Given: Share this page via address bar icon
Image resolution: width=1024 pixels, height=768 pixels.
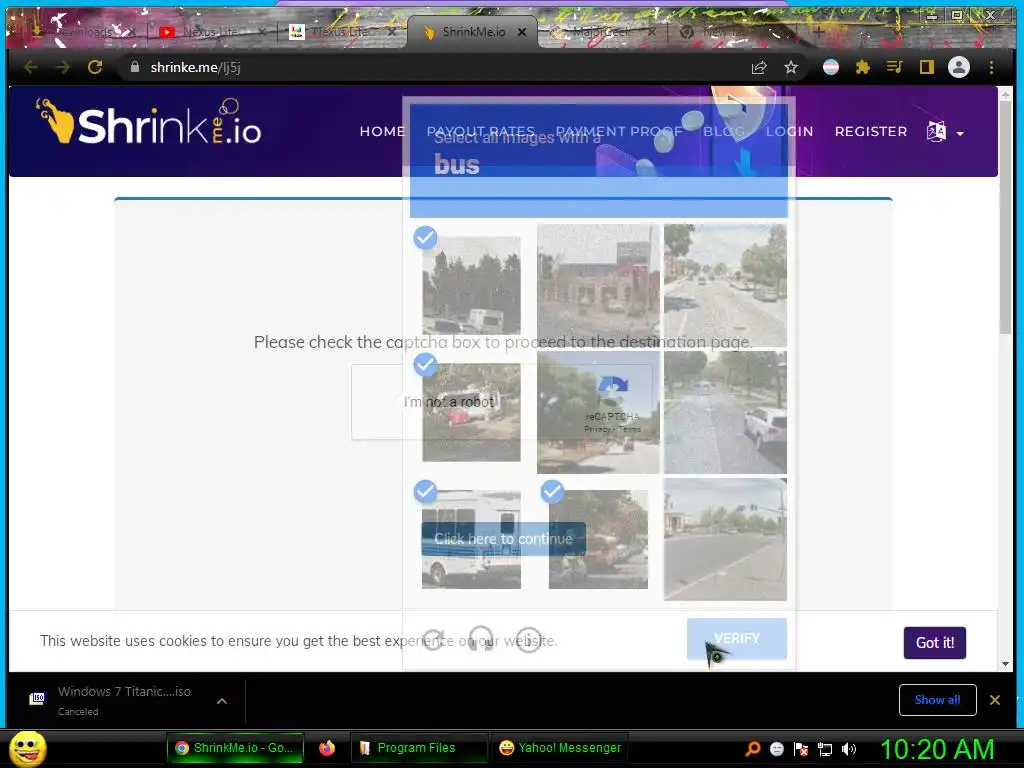Looking at the screenshot, I should (x=759, y=67).
